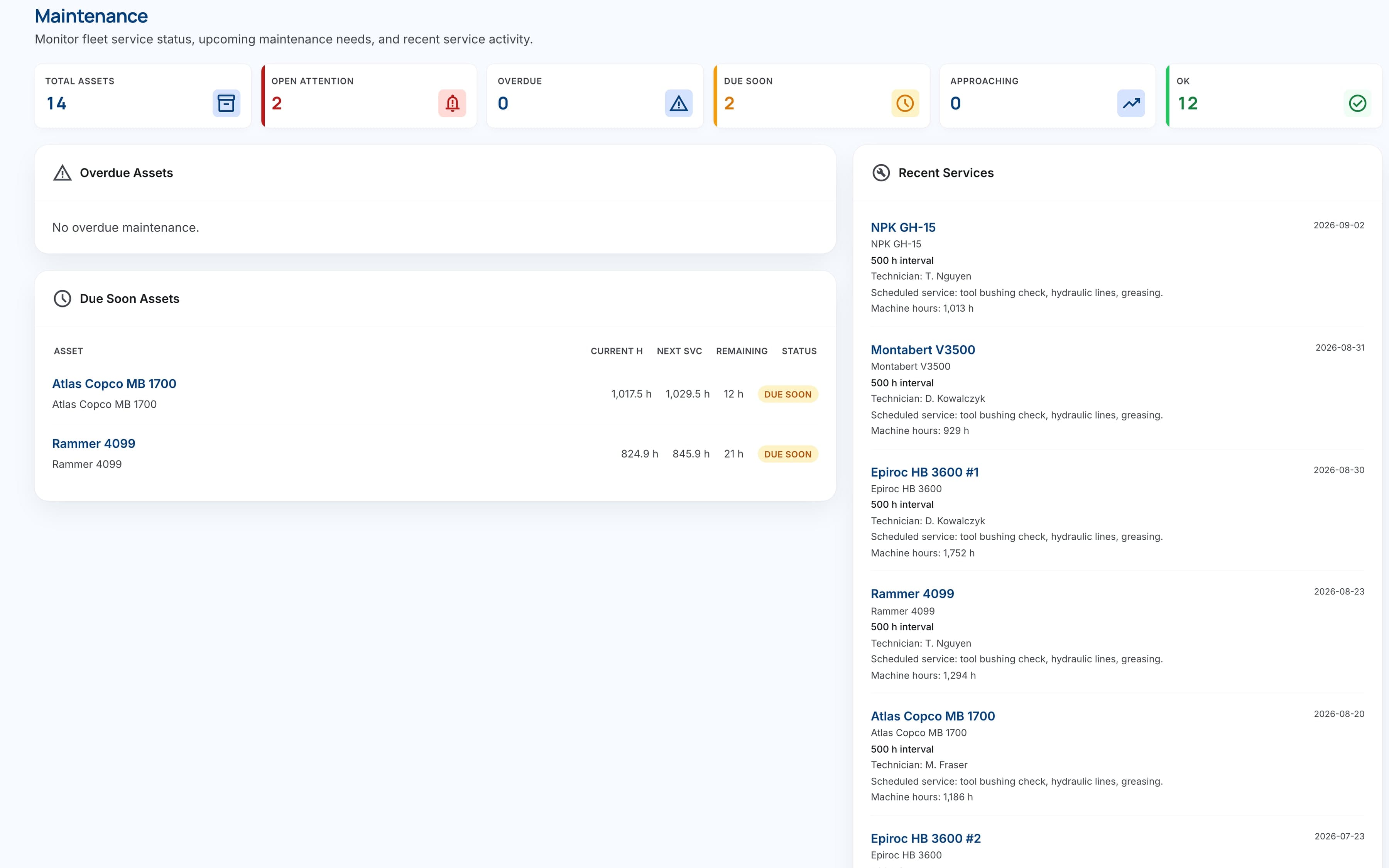Click the service date 2026-08-31
This screenshot has height=868, width=1389.
(x=1340, y=347)
